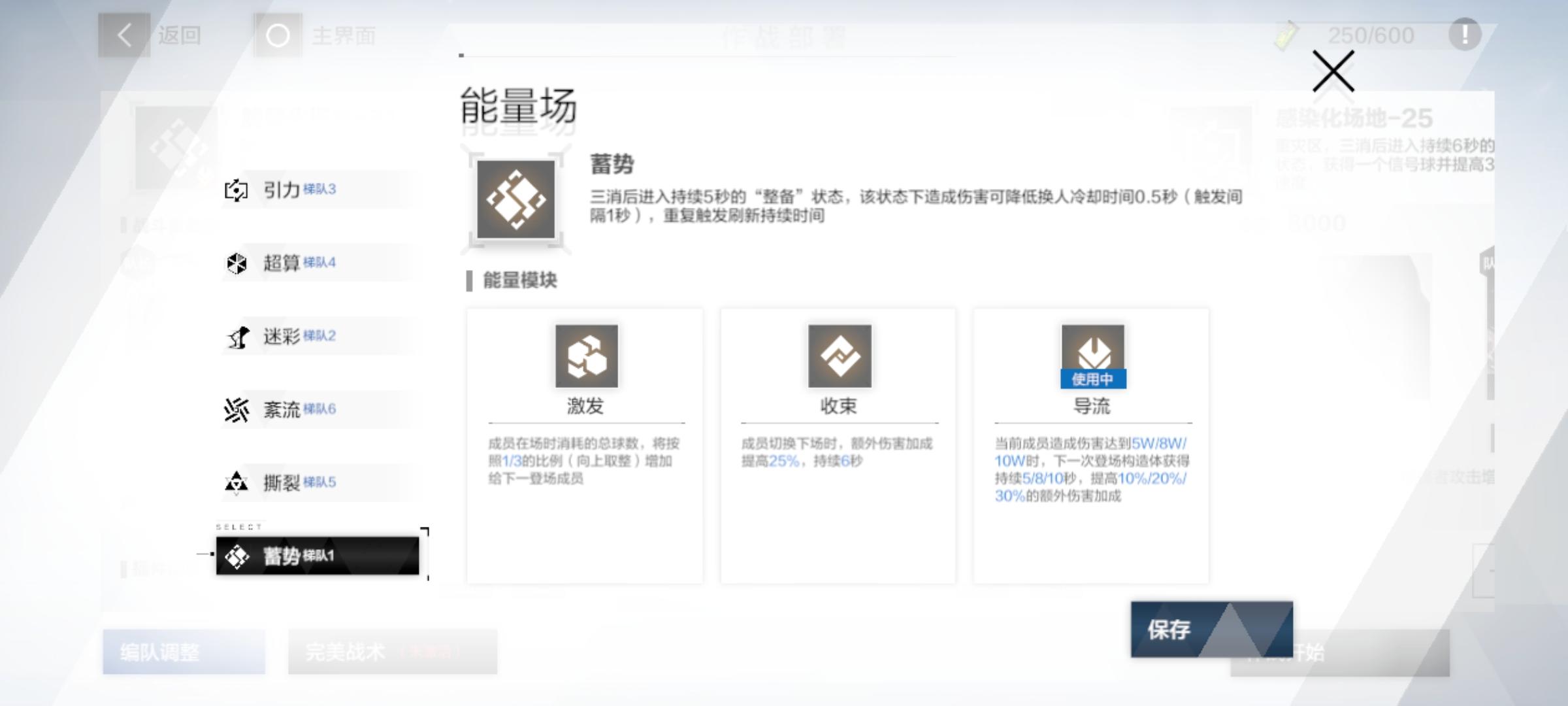The height and width of the screenshot is (706, 1568).
Task: Open the 收束 module card description
Action: coord(837,452)
